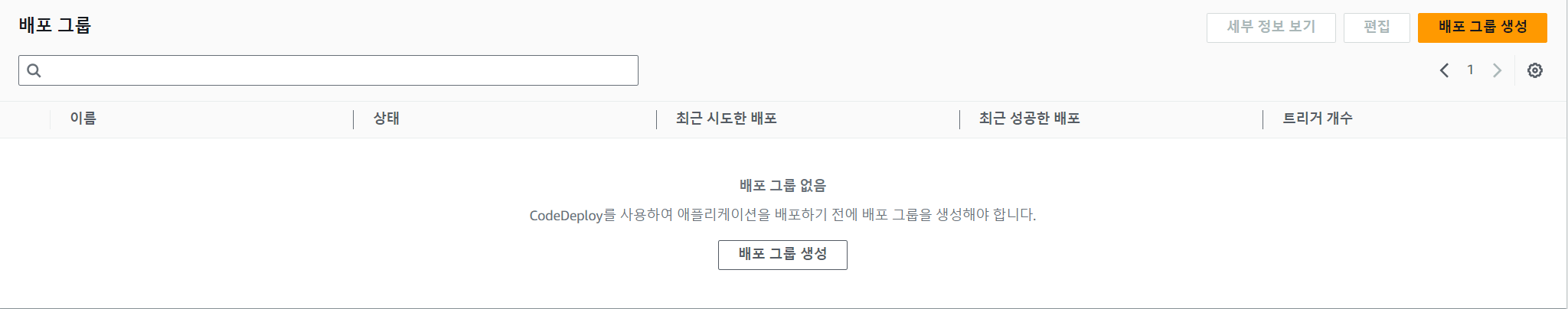This screenshot has width=1568, height=309.
Task: Select the 최근 성공한 배포 column header
Action: [x=1030, y=119]
